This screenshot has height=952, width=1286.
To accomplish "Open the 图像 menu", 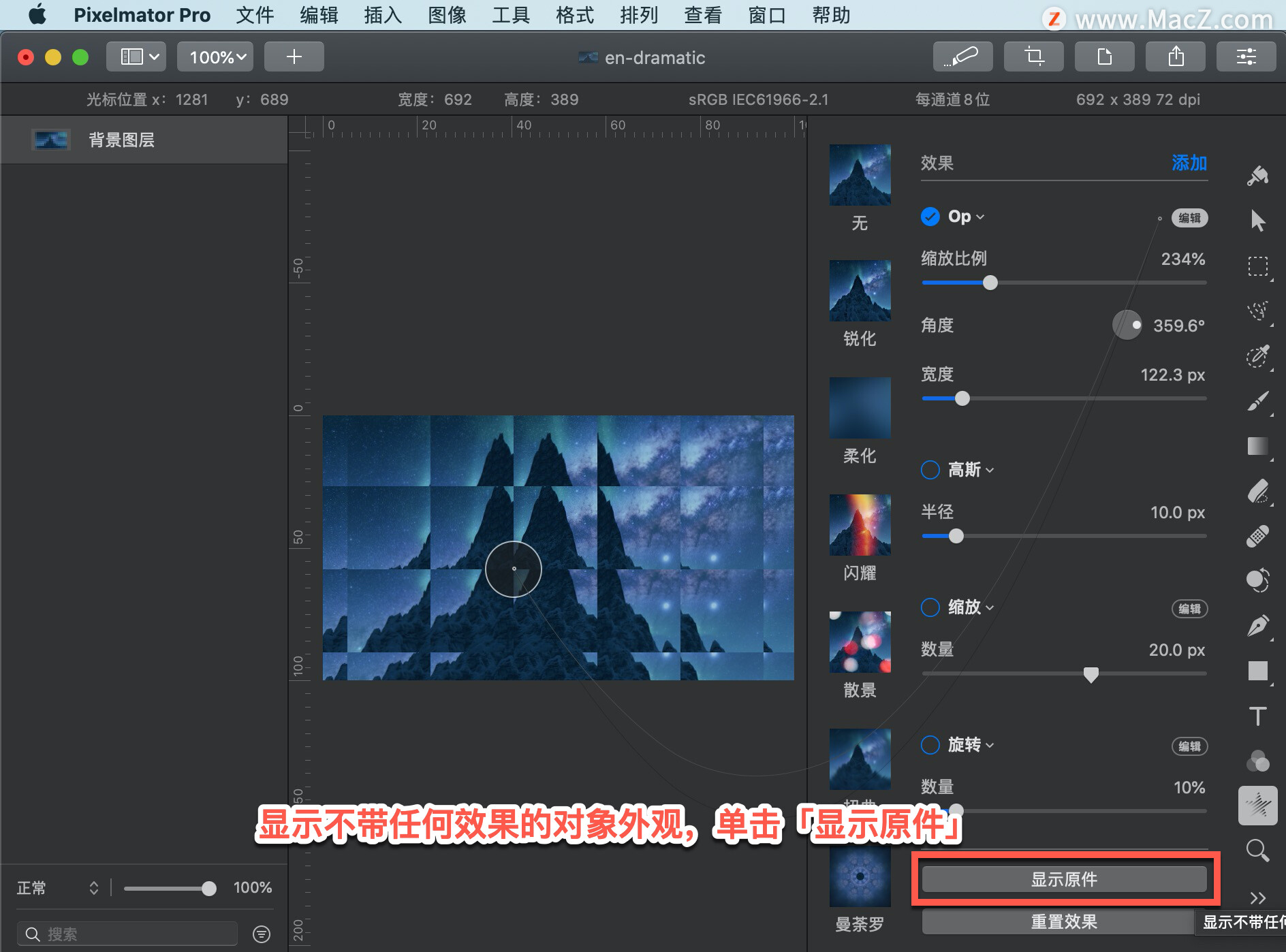I will click(x=447, y=15).
